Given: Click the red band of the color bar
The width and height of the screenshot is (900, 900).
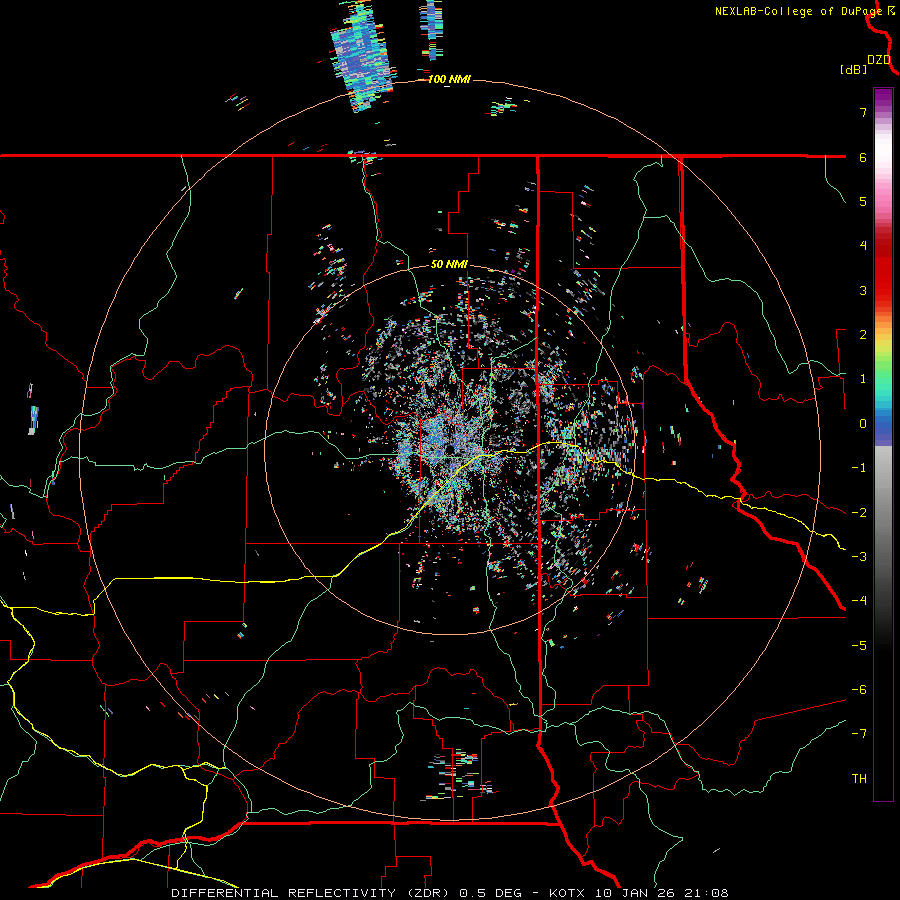Looking at the screenshot, I should (x=883, y=270).
